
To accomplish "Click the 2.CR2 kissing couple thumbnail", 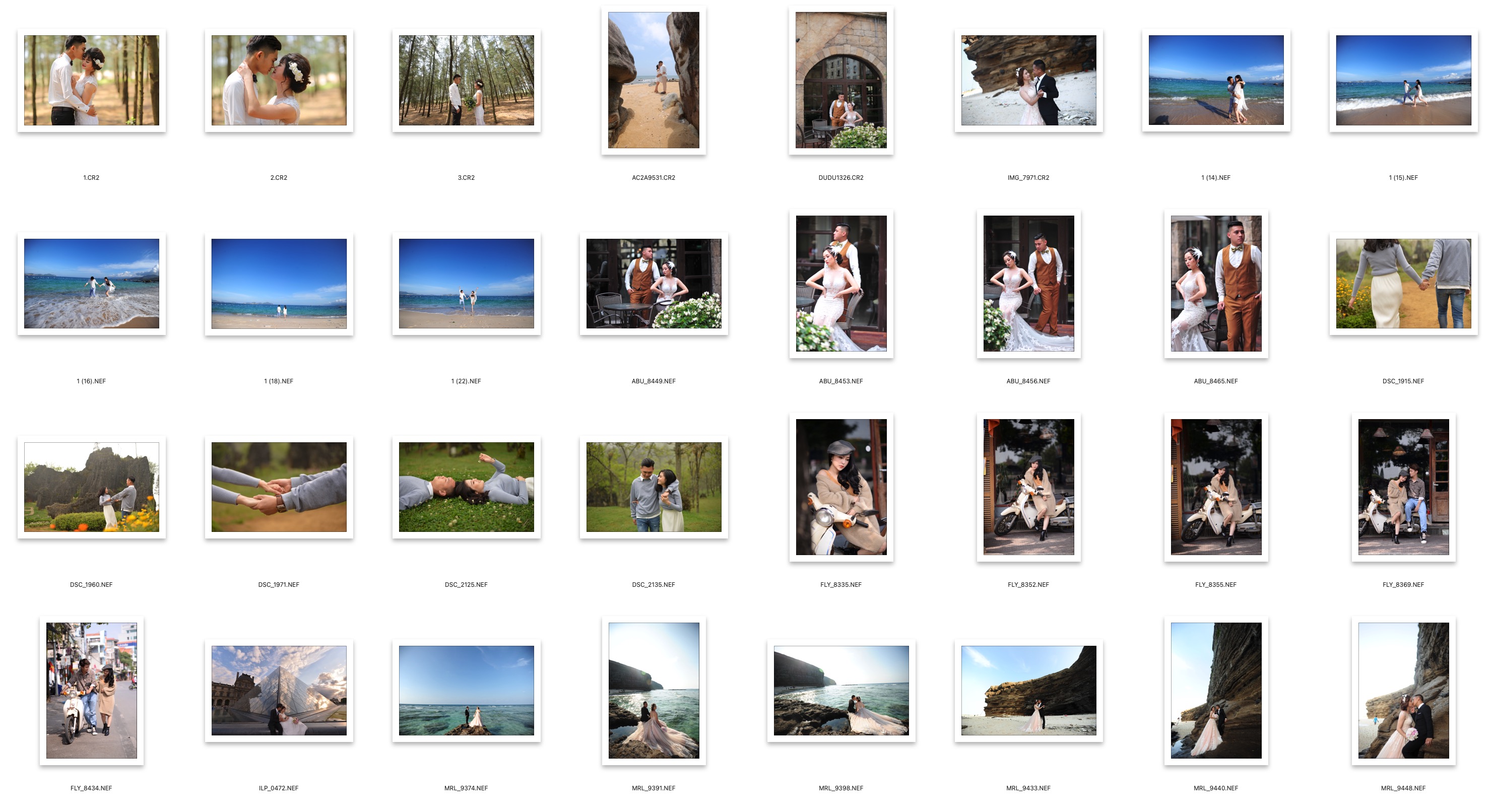I will coord(279,81).
